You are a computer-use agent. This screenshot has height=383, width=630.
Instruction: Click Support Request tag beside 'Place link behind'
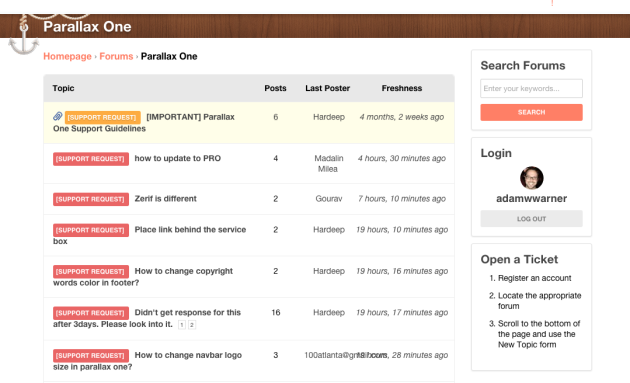click(x=91, y=230)
